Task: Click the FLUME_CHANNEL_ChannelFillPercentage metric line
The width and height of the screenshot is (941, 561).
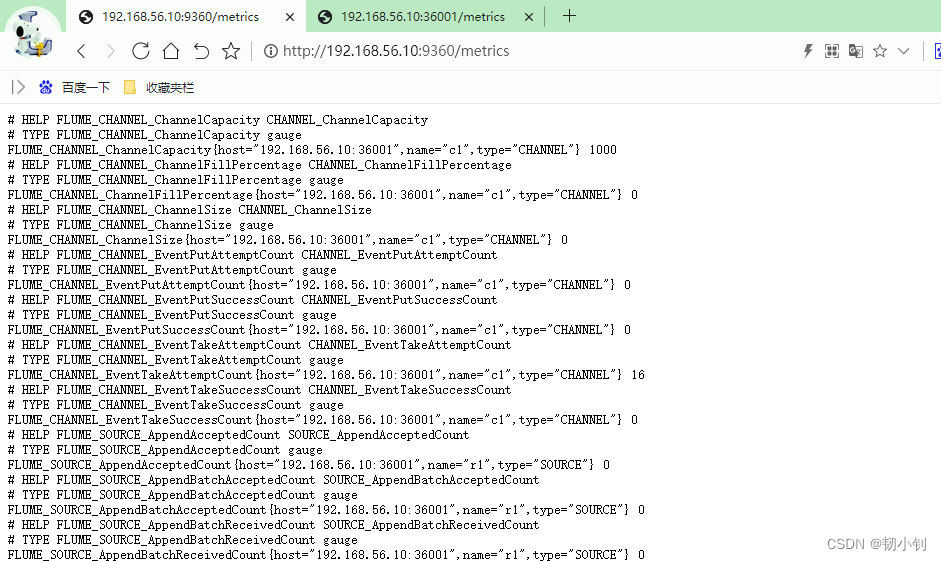Action: point(322,195)
